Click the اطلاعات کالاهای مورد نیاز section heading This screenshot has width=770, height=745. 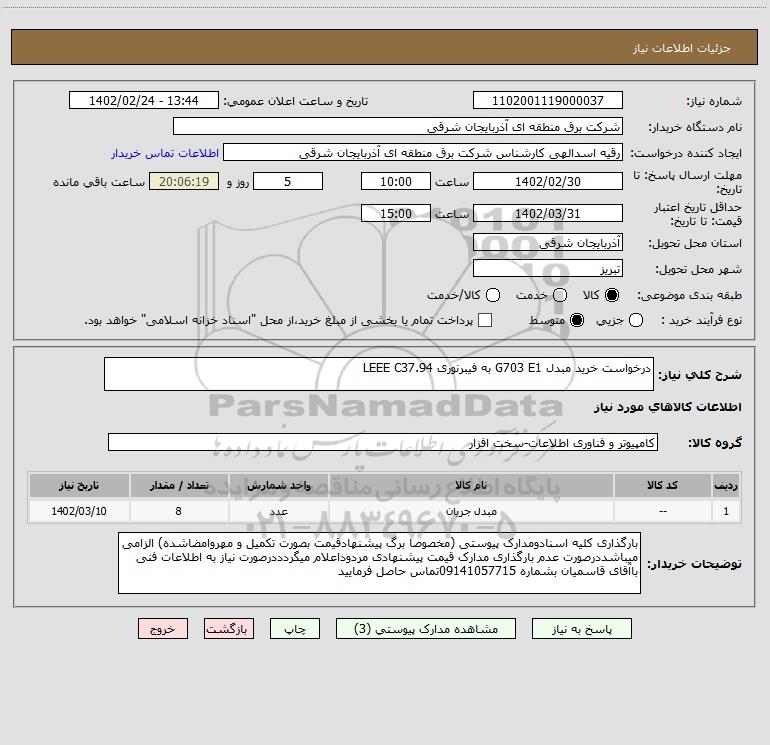point(667,407)
